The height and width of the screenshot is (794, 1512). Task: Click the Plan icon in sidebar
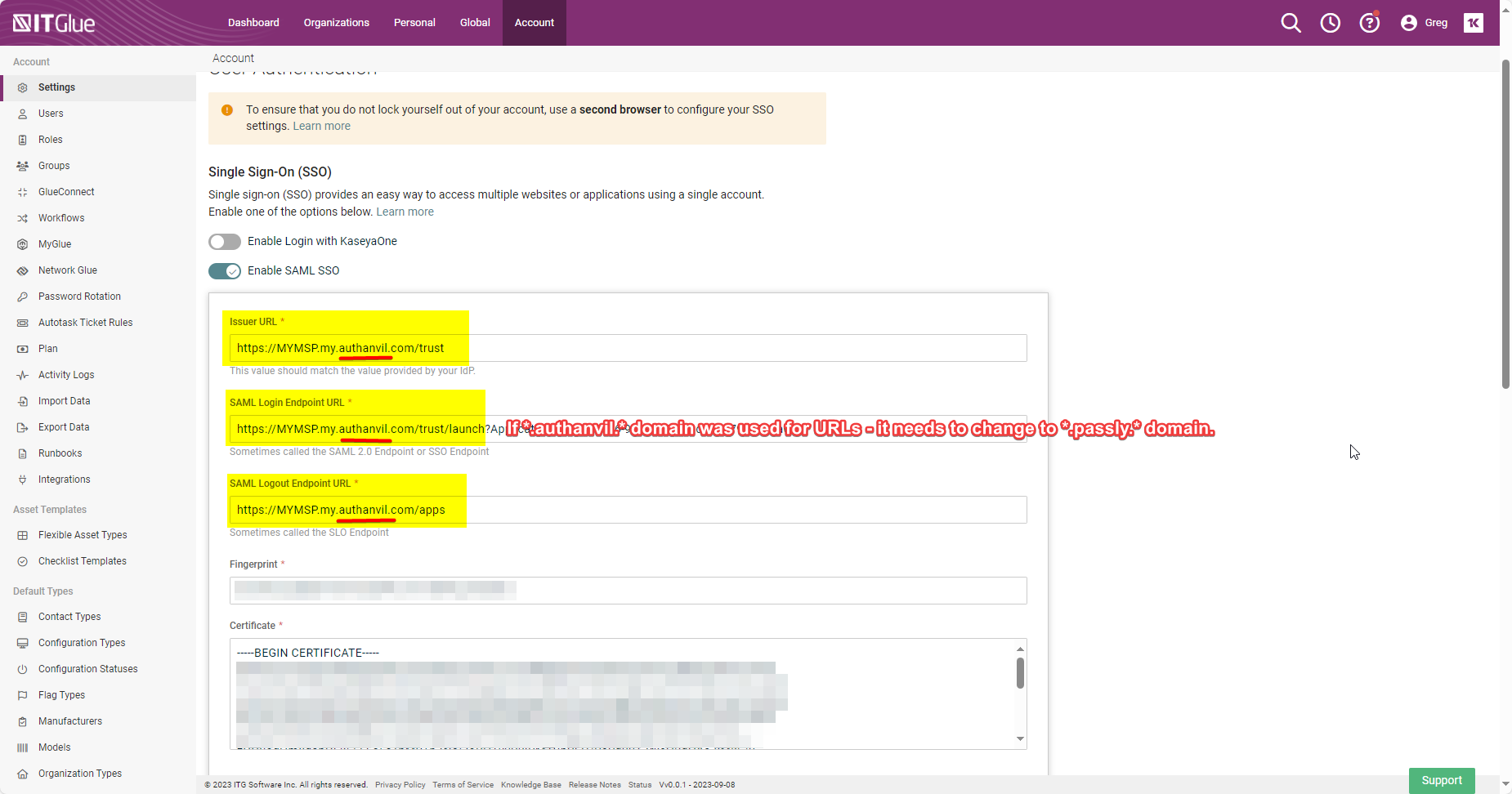tap(23, 349)
